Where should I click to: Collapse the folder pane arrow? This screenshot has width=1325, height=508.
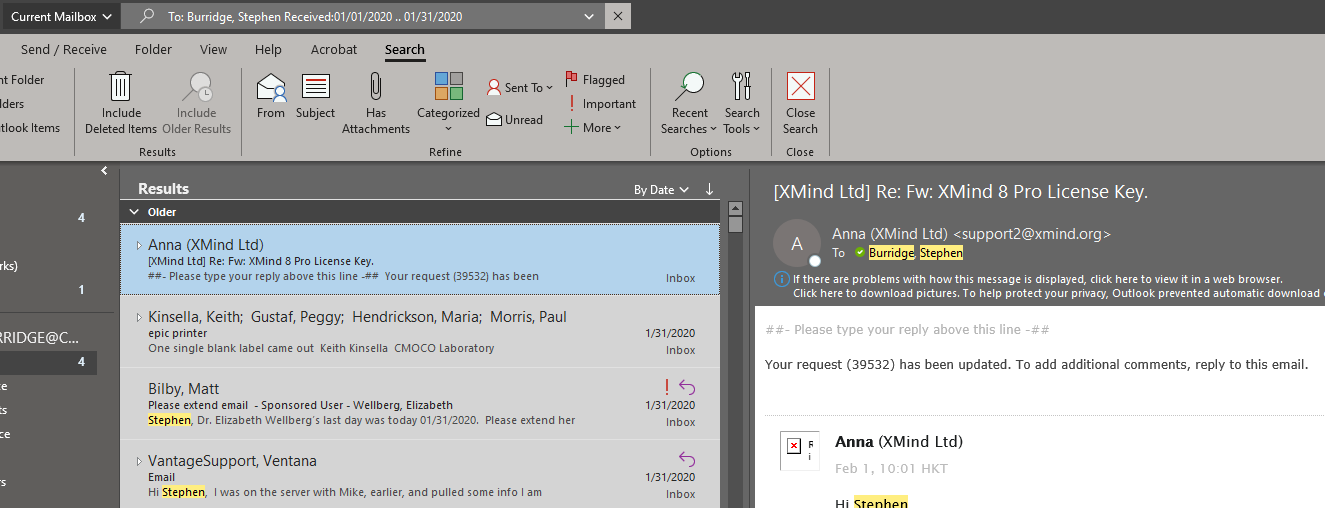pyautogui.click(x=104, y=171)
